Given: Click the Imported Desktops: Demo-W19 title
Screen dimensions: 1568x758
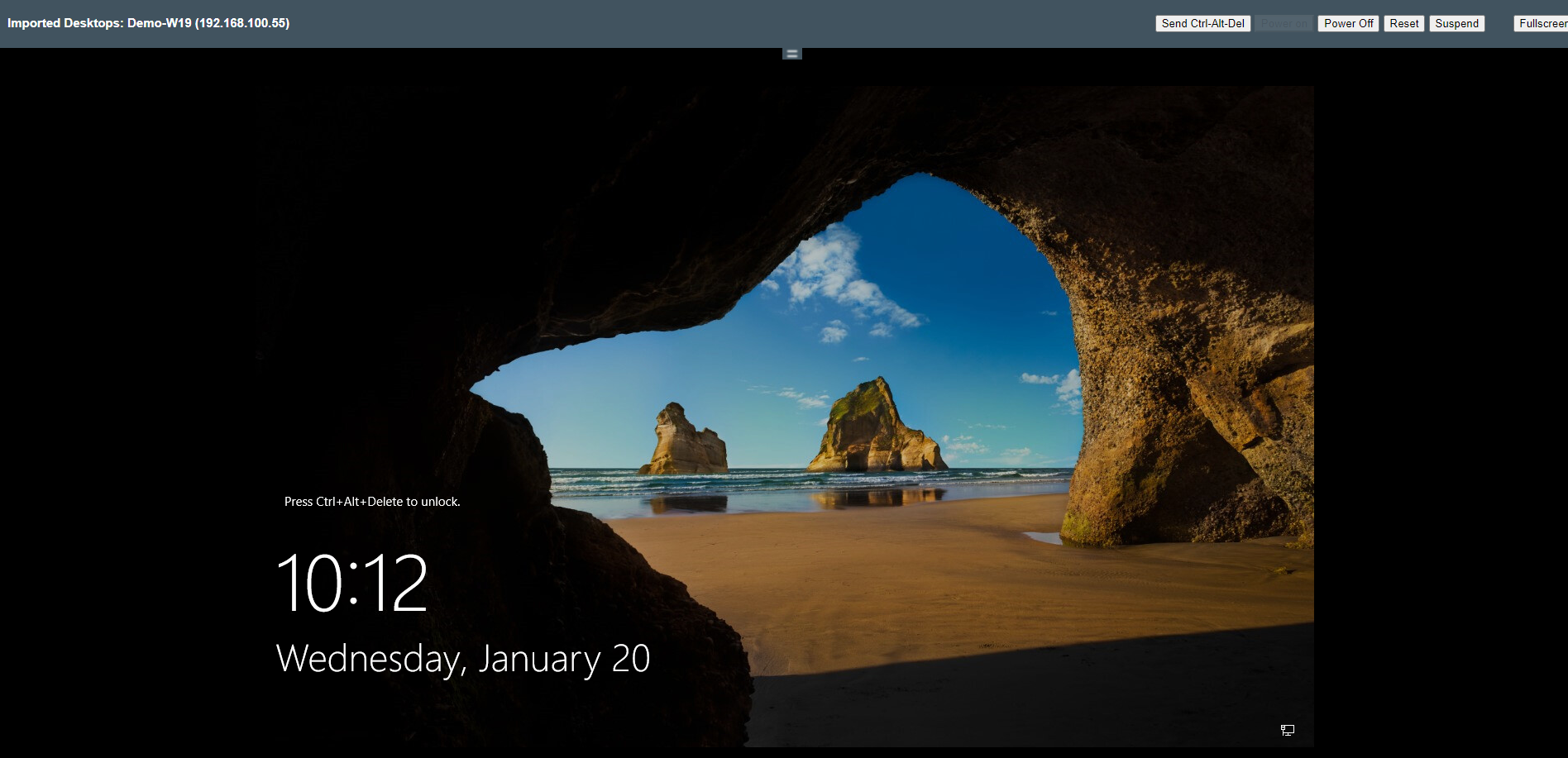Looking at the screenshot, I should click(149, 23).
